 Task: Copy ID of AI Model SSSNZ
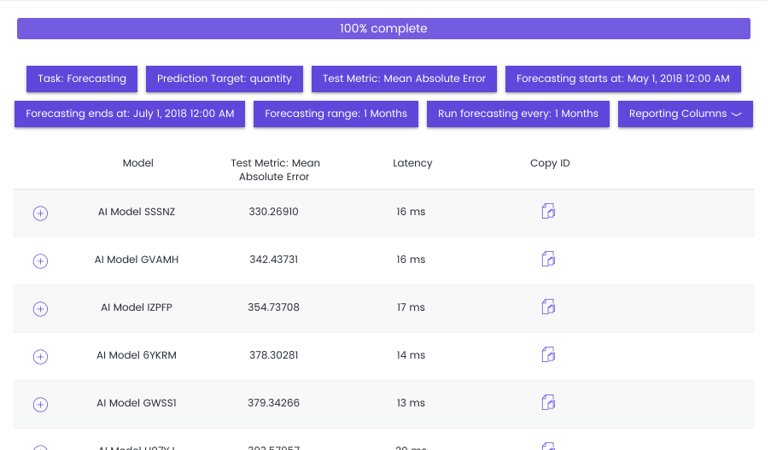tap(548, 211)
